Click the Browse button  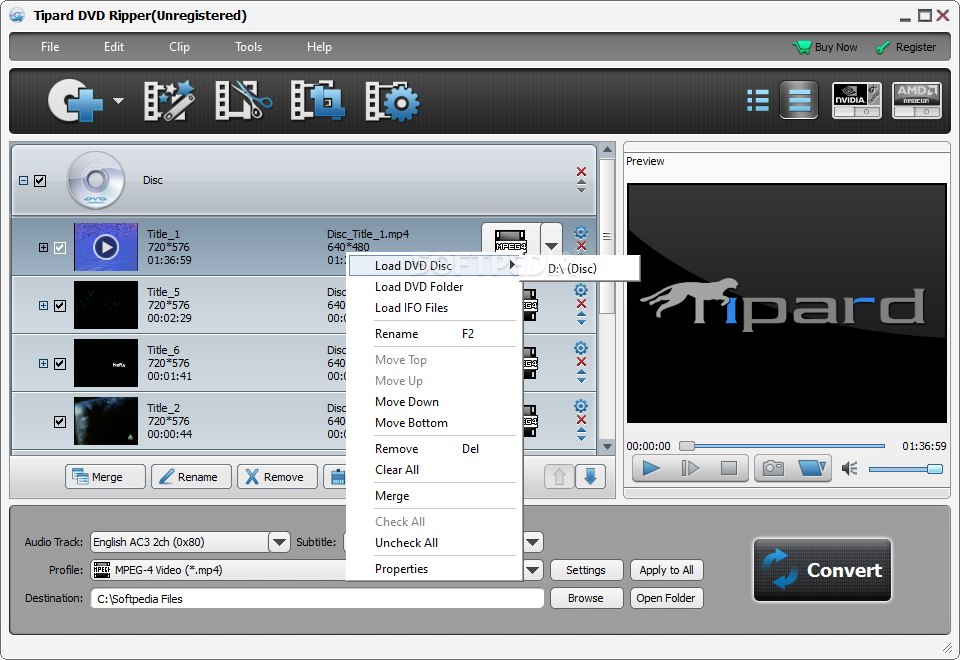(x=586, y=598)
